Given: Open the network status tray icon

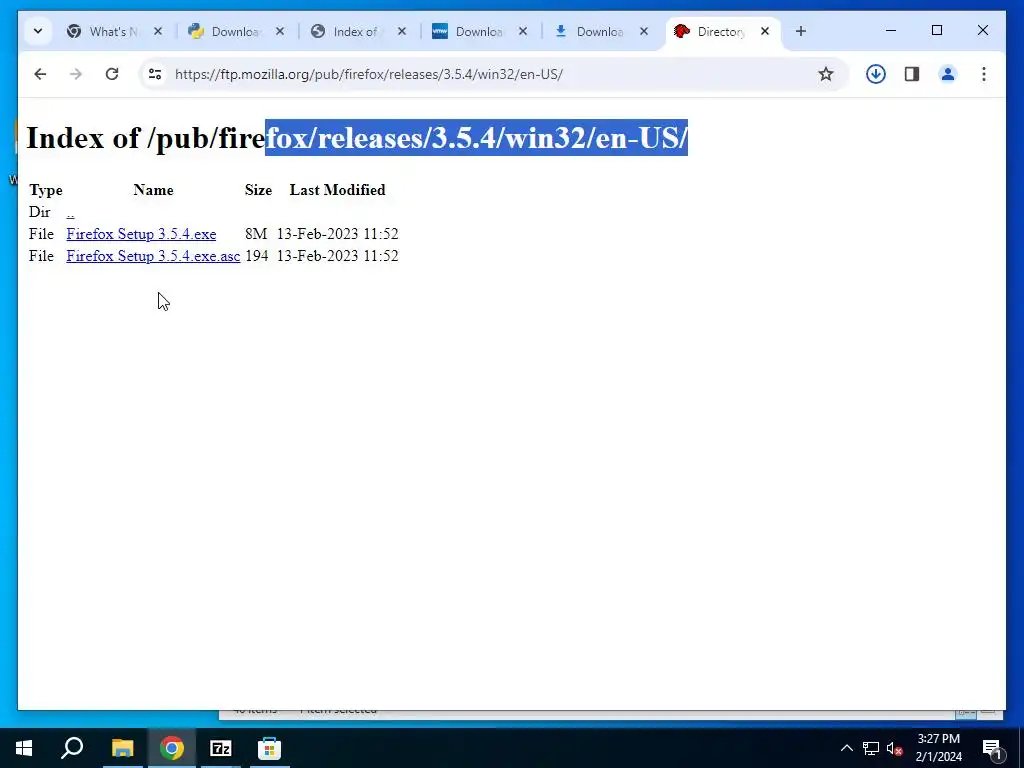Looking at the screenshot, I should tap(871, 748).
